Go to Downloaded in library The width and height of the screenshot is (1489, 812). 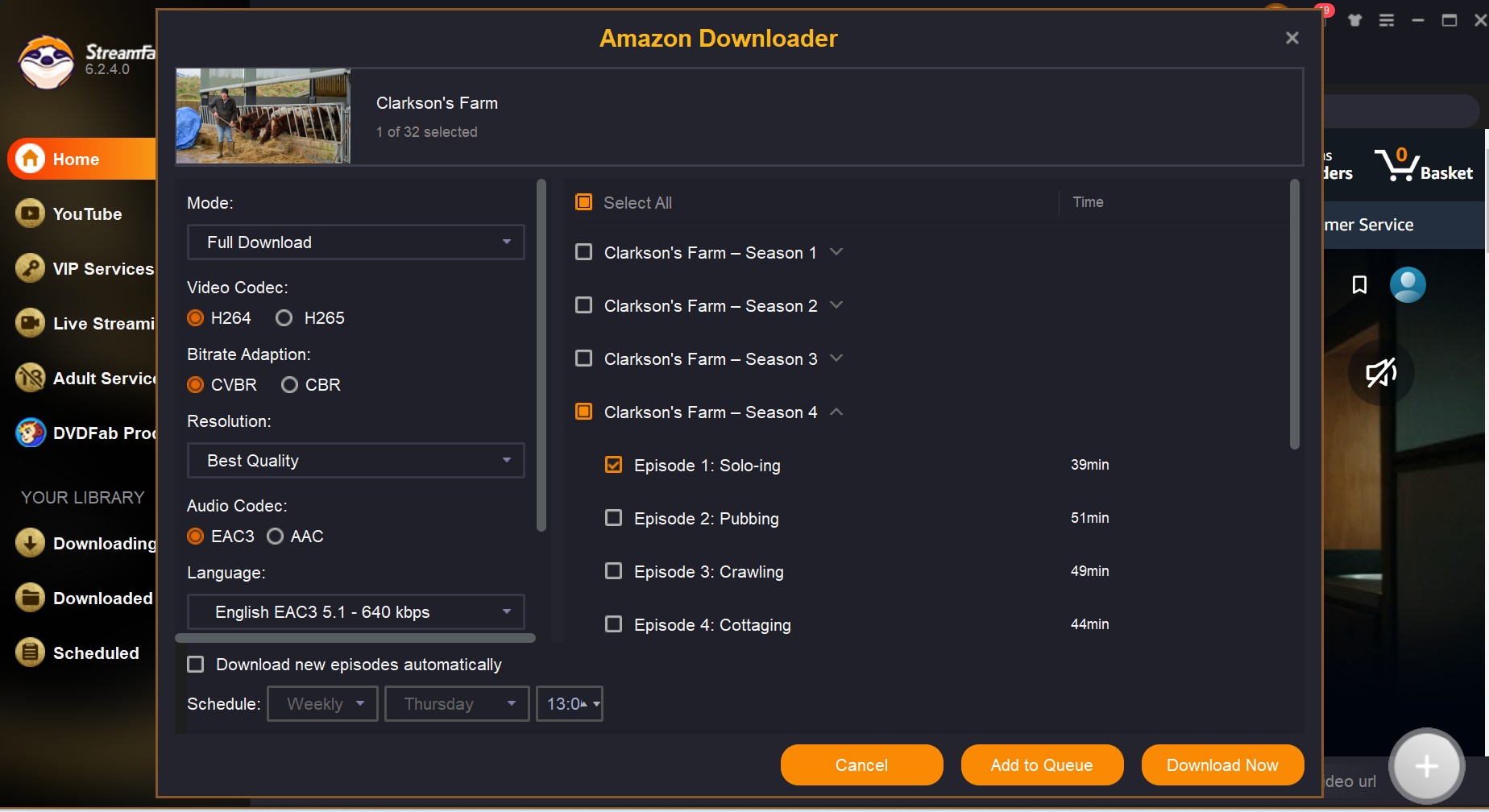point(103,599)
